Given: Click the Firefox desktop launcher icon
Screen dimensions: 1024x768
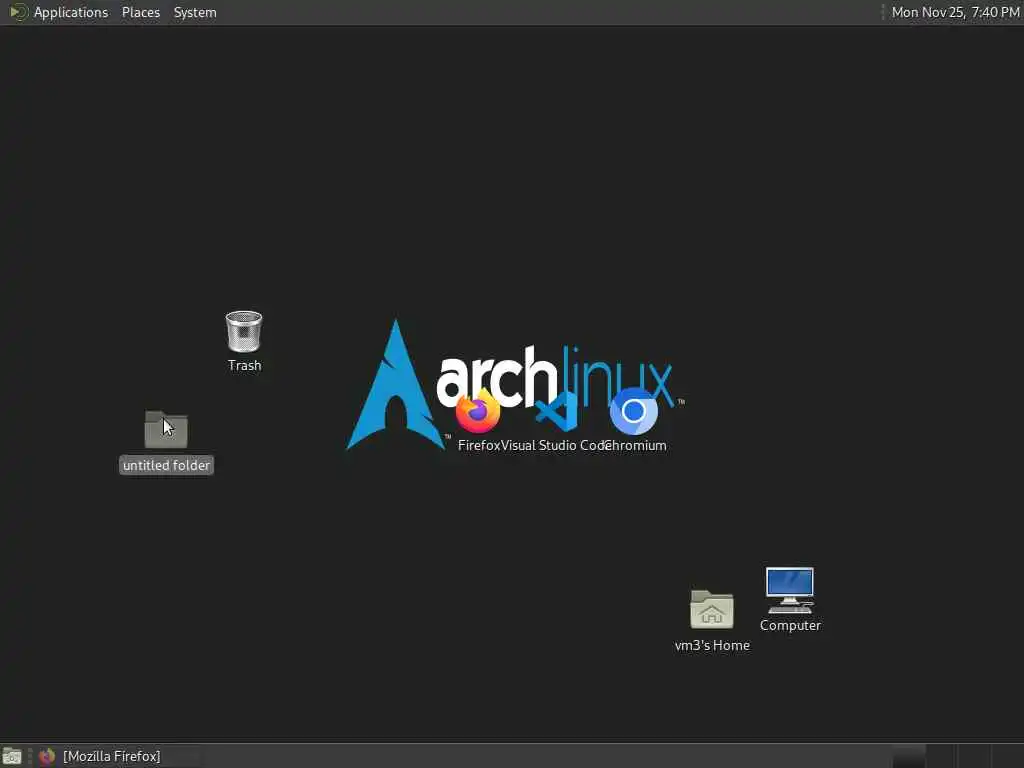Looking at the screenshot, I should click(x=478, y=411).
